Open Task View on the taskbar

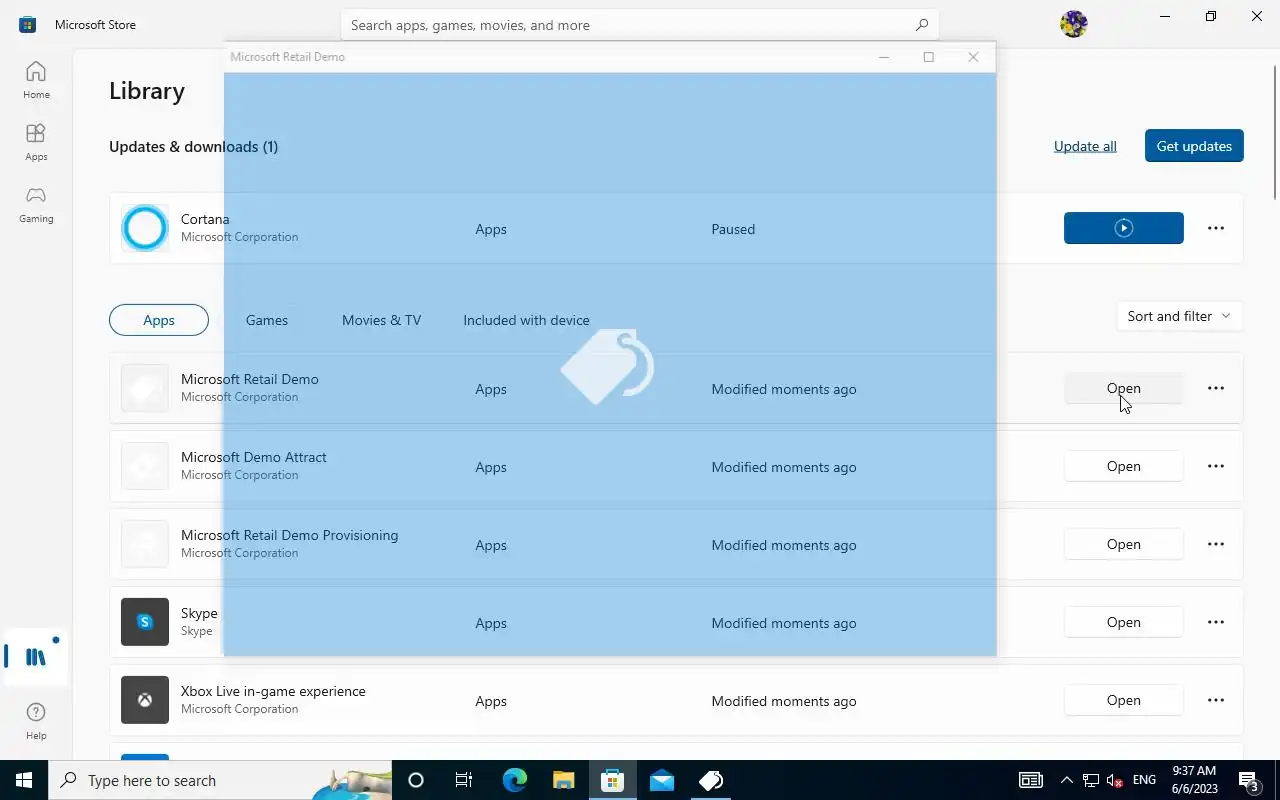pyautogui.click(x=464, y=780)
